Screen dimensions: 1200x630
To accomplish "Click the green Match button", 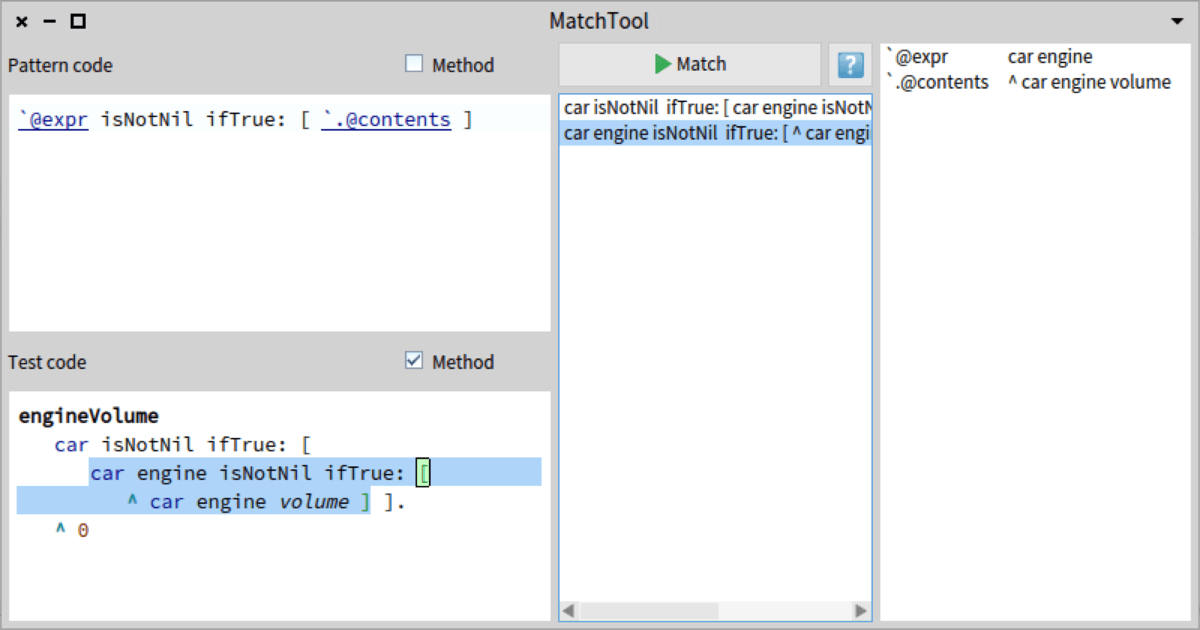I will [x=690, y=64].
